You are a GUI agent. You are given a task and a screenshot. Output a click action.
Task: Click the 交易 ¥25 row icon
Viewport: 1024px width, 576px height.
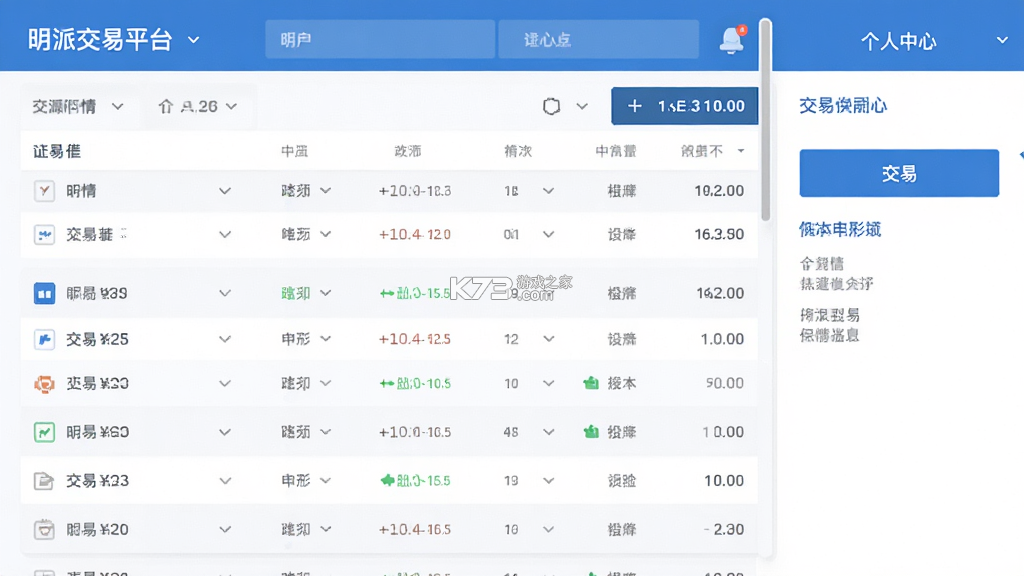[x=44, y=339]
